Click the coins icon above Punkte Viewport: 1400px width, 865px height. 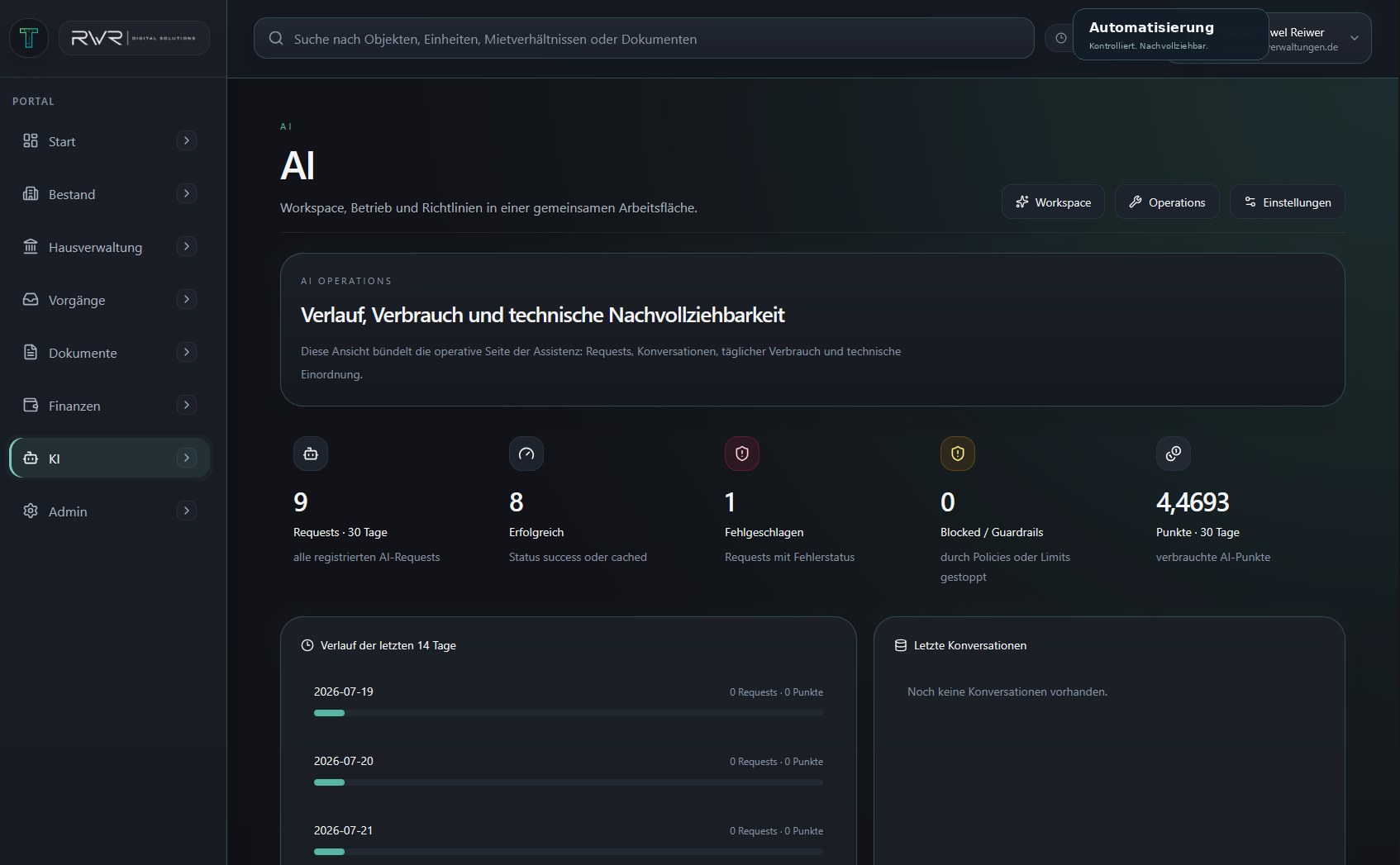click(1174, 454)
